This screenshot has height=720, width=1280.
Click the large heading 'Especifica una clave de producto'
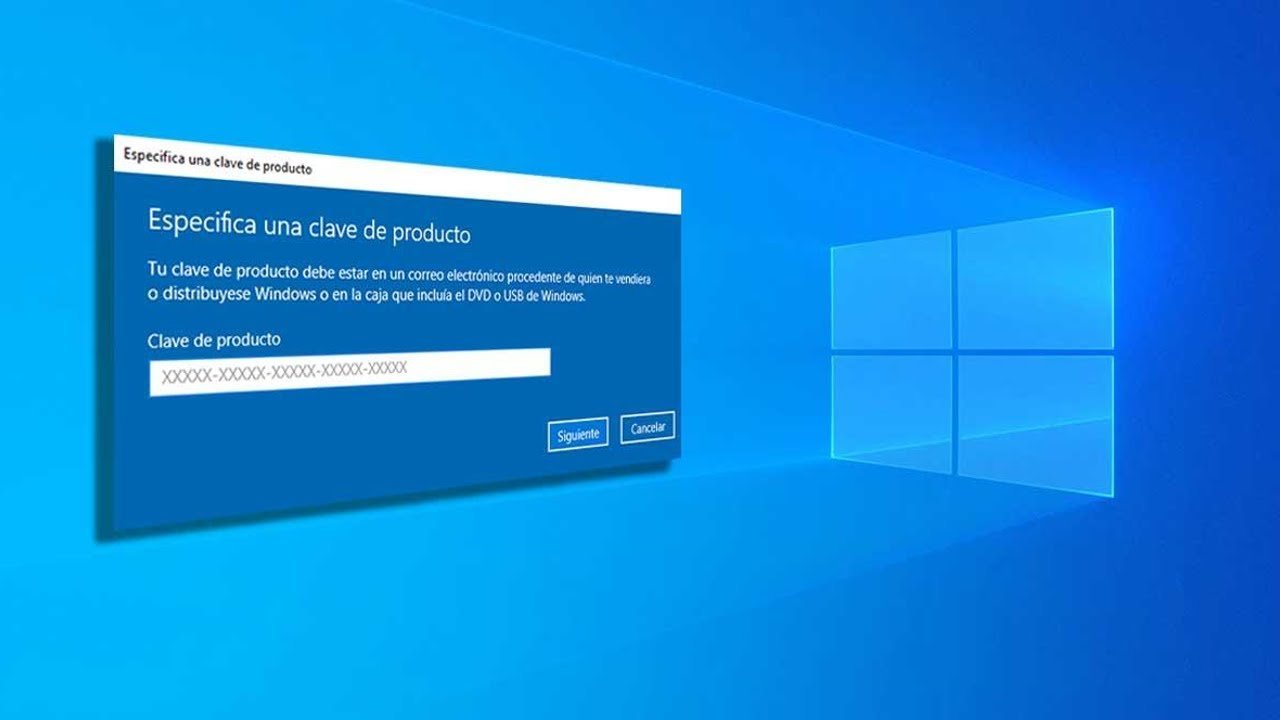pyautogui.click(x=309, y=226)
